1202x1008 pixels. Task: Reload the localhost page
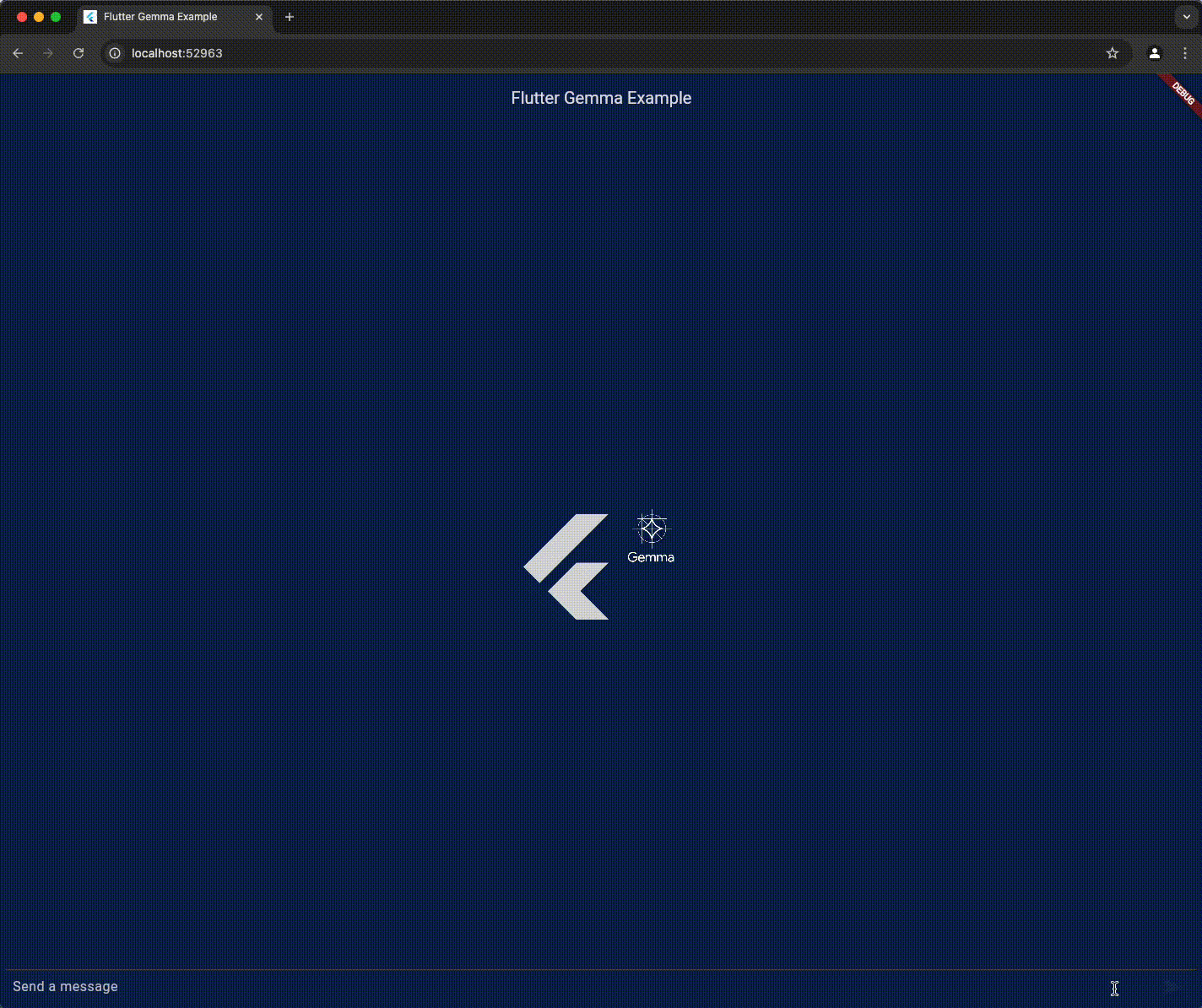point(79,53)
